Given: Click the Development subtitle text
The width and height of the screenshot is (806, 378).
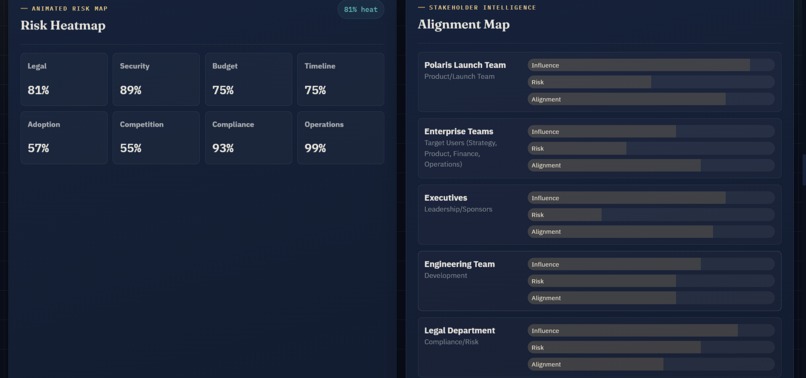Looking at the screenshot, I should pyautogui.click(x=446, y=276).
